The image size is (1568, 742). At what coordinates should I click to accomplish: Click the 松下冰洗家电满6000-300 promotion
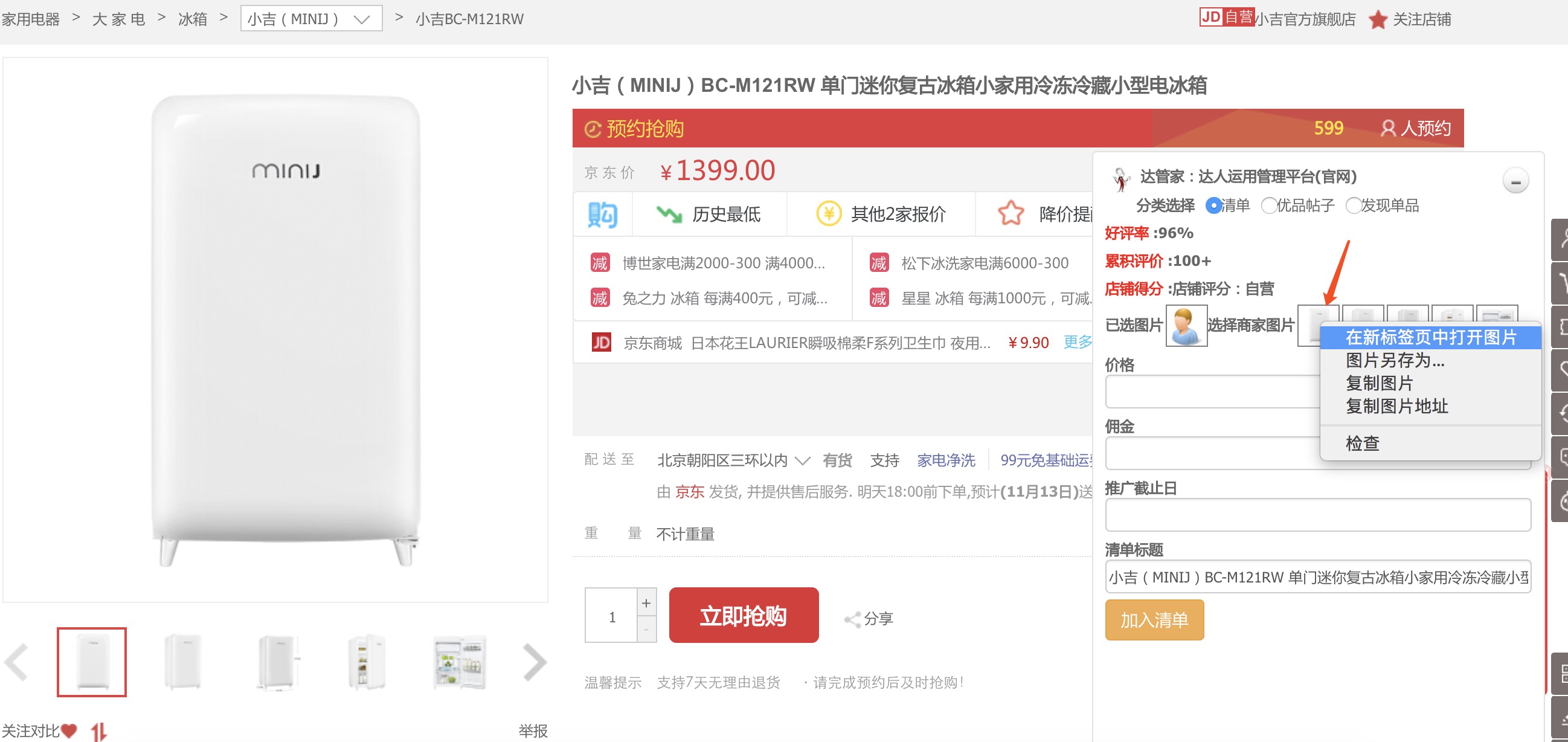[x=985, y=263]
